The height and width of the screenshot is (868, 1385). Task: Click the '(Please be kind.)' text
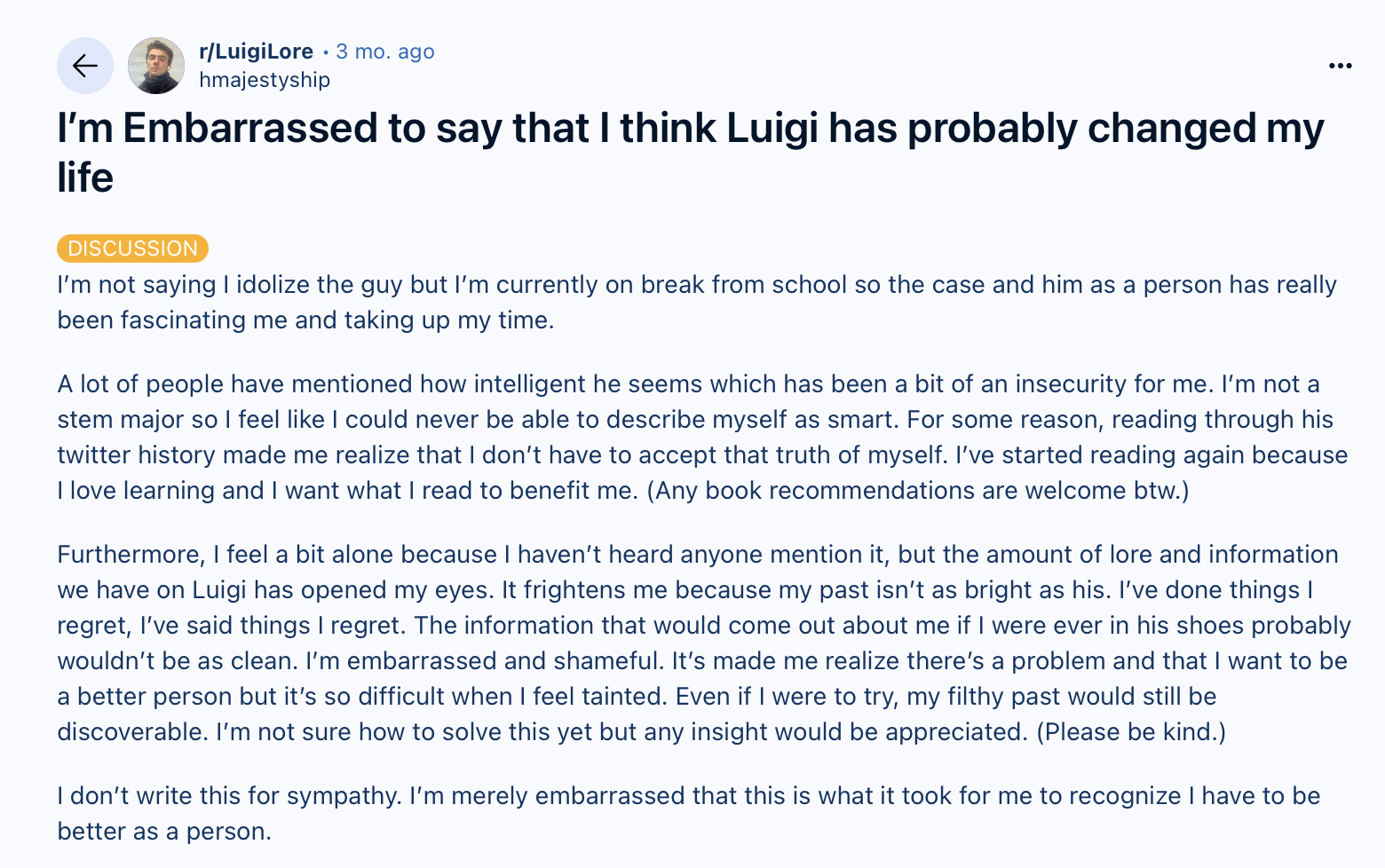tap(1130, 732)
